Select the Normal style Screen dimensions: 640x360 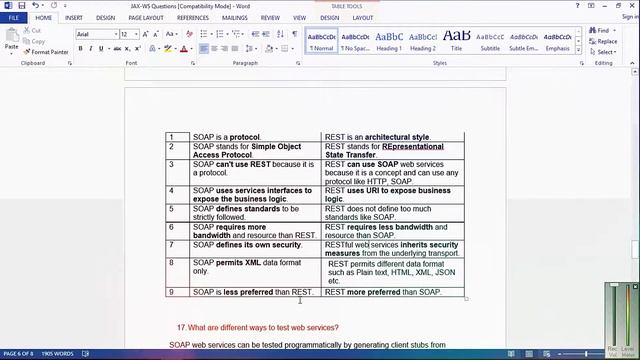322,41
